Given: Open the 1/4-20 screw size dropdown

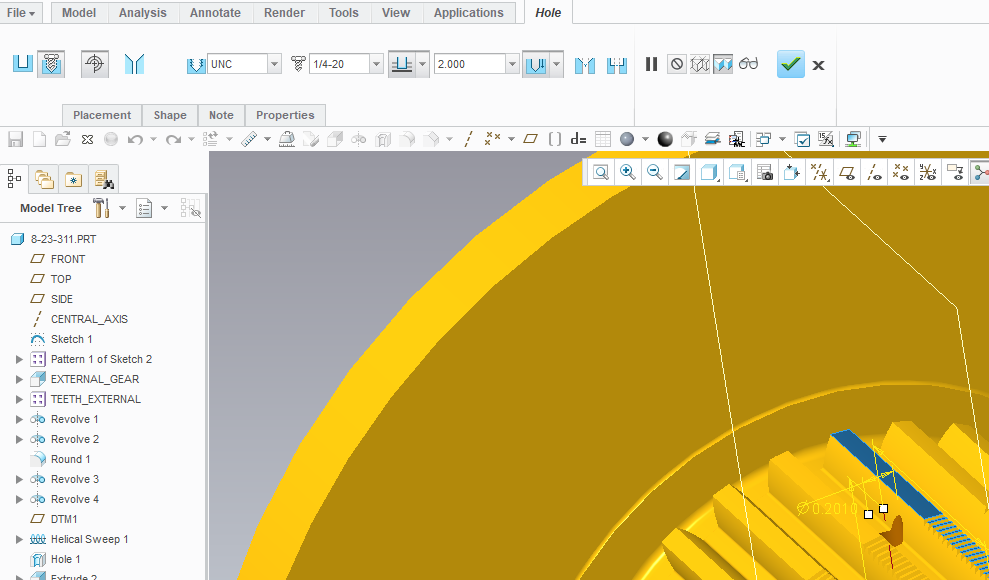Looking at the screenshot, I should click(376, 64).
